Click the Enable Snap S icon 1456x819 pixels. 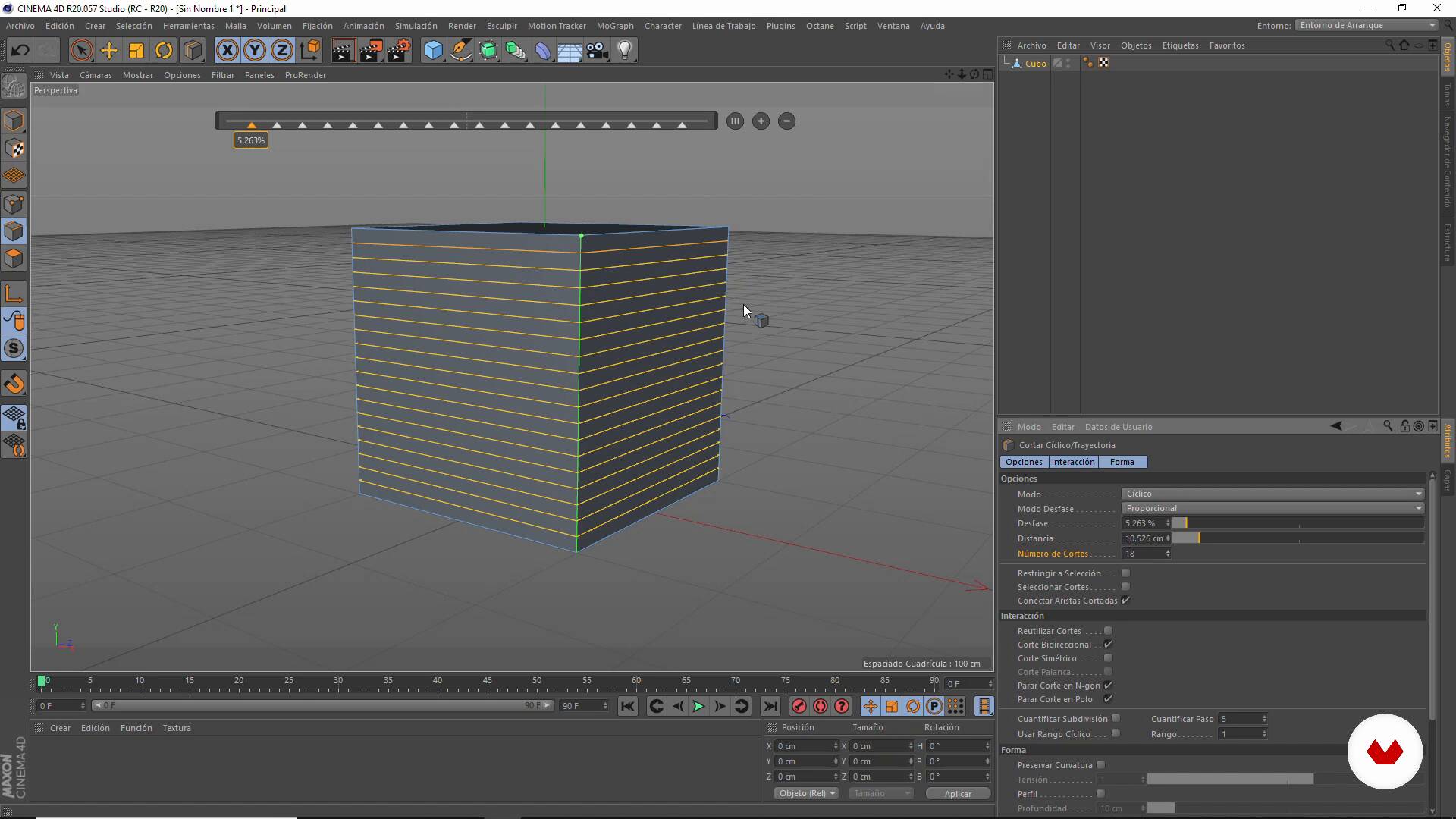pyautogui.click(x=14, y=348)
